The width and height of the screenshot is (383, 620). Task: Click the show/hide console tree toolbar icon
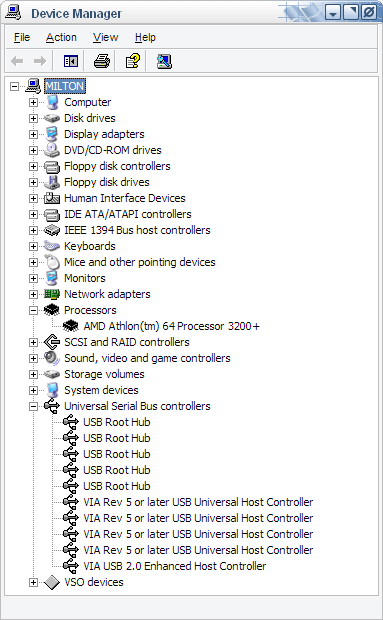tap(71, 61)
